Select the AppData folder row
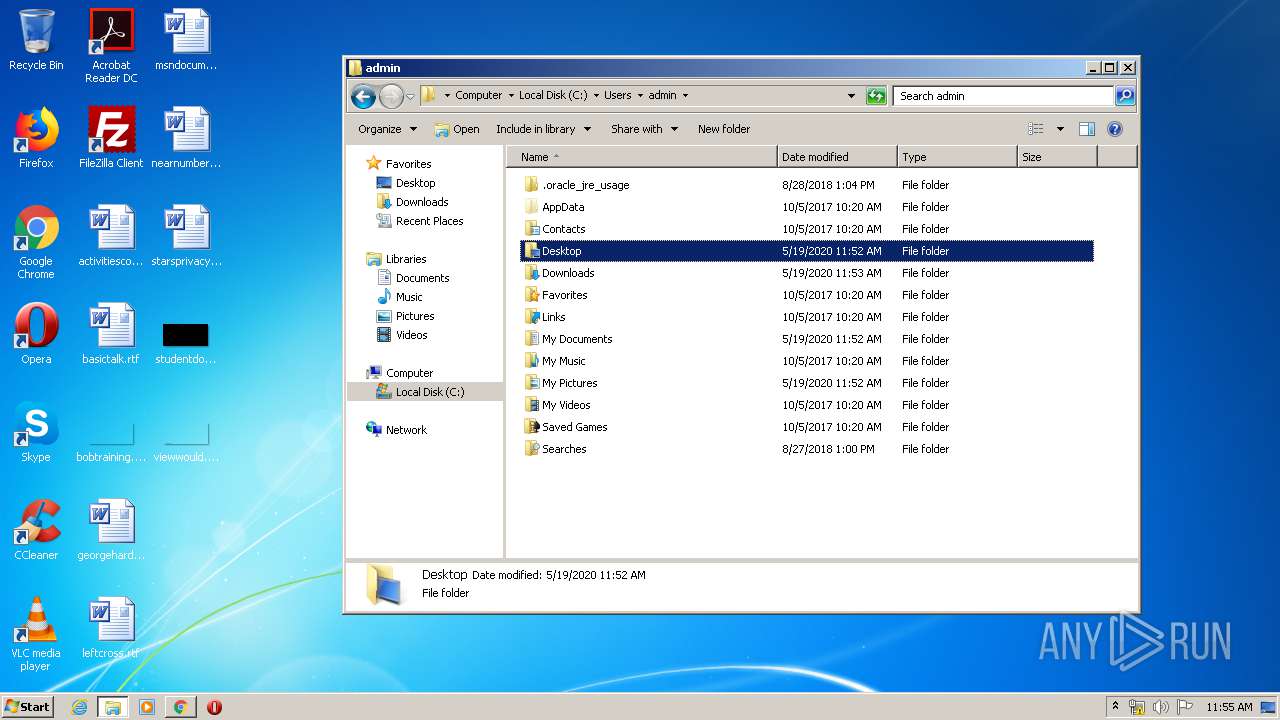Image resolution: width=1280 pixels, height=720 pixels. point(807,207)
